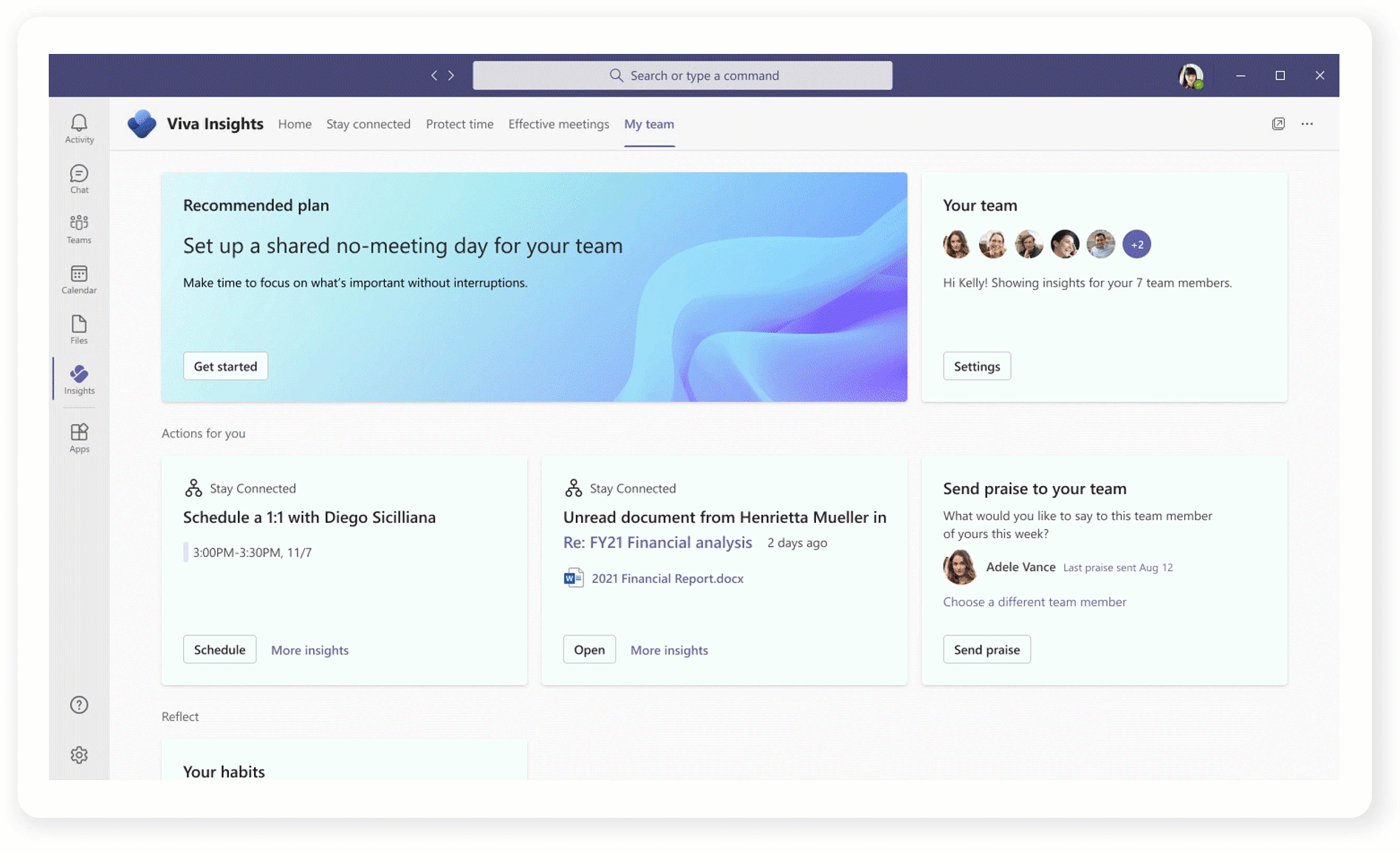1400x854 pixels.
Task: Go back using the back arrow
Action: pos(434,75)
